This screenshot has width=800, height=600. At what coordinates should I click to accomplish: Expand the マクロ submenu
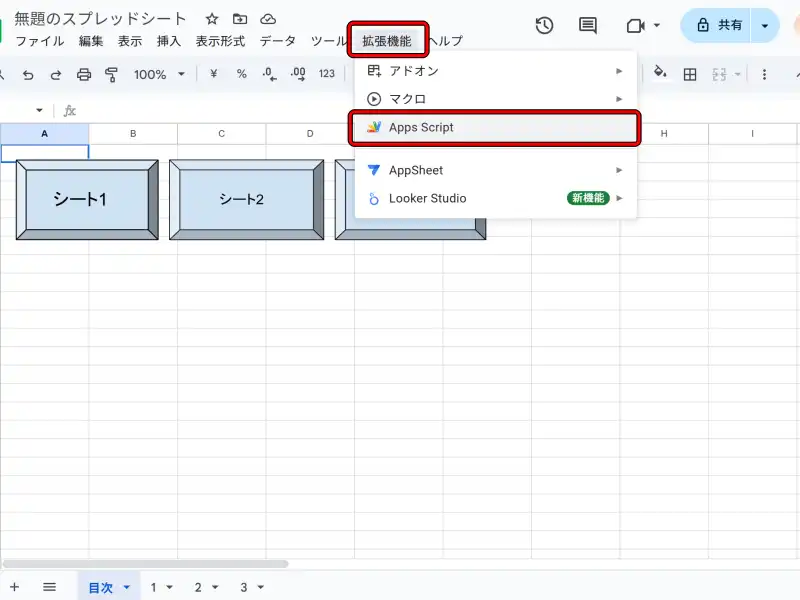pyautogui.click(x=495, y=99)
